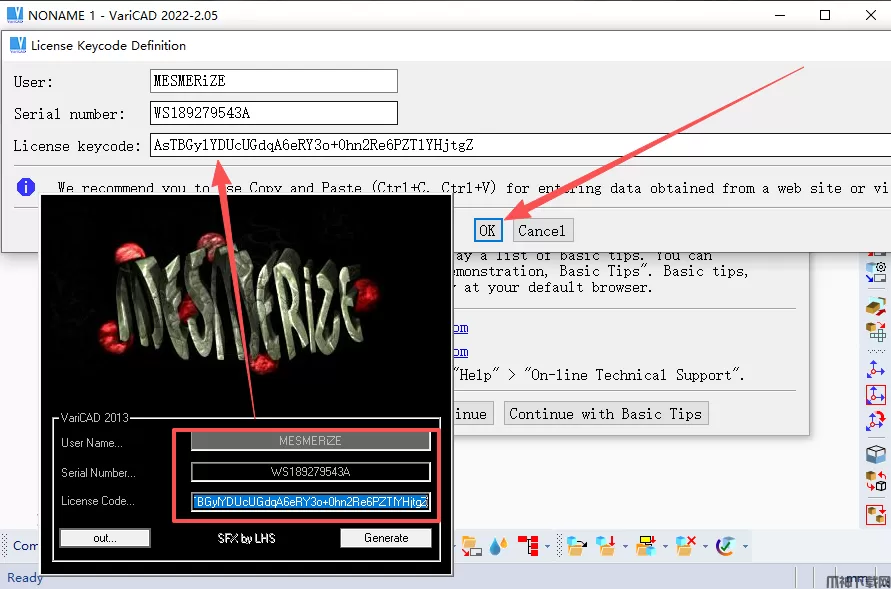Screen dimensions: 891x589
Task: Click the License keycode input field
Action: click(x=521, y=145)
